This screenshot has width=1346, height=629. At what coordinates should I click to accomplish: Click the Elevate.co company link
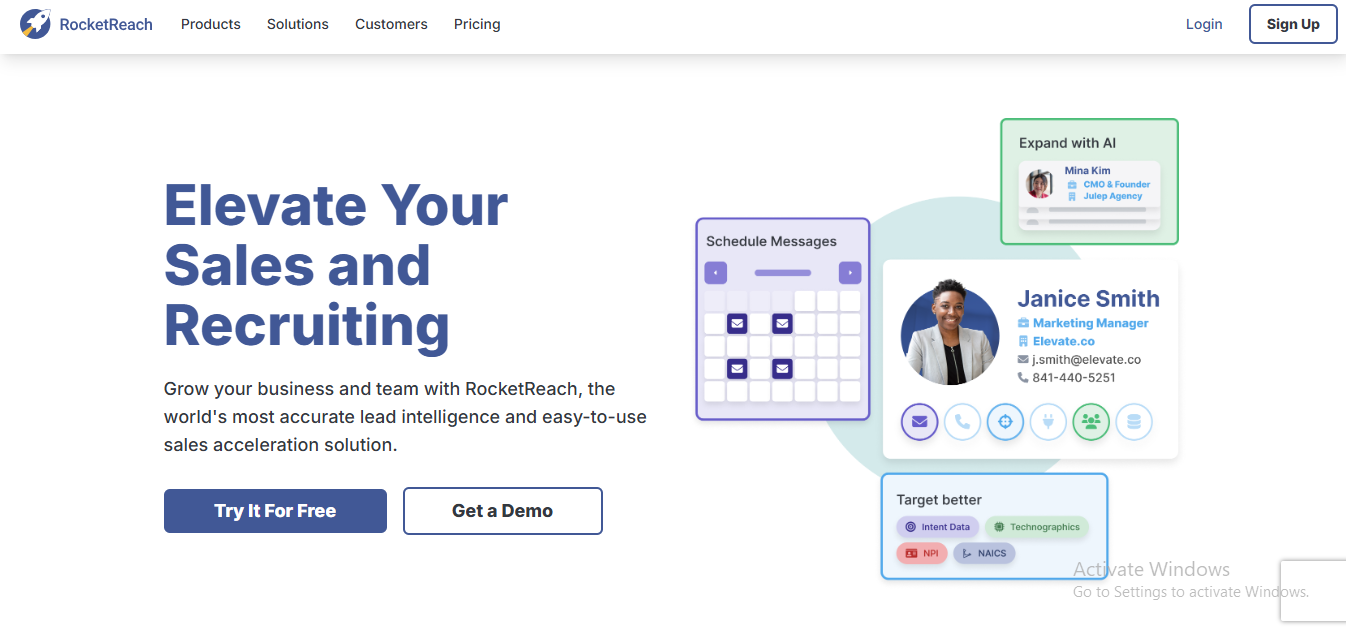1064,341
